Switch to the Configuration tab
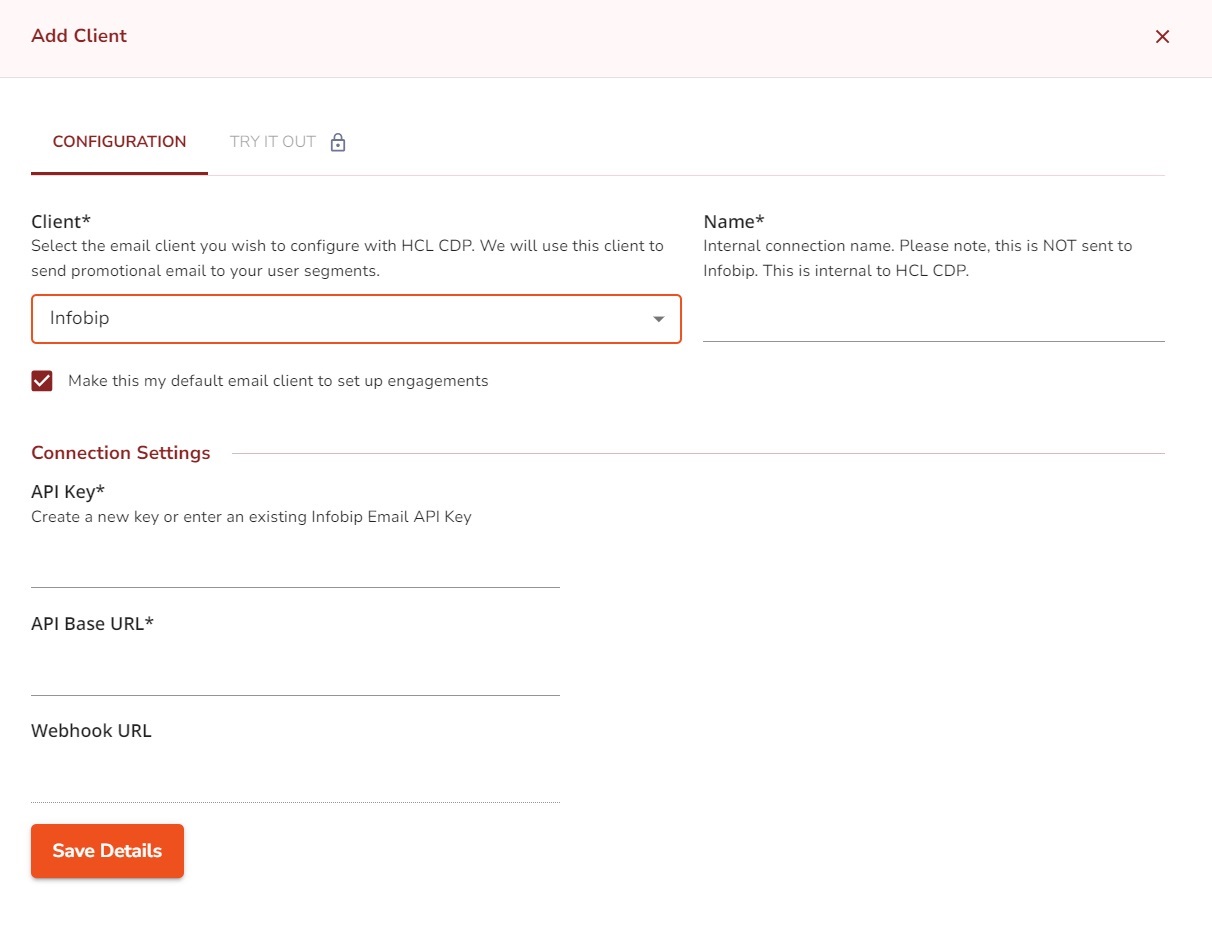1212x941 pixels. click(x=119, y=142)
